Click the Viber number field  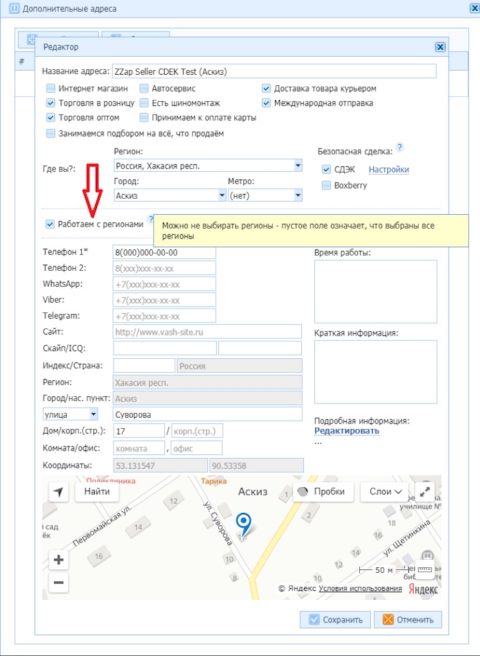pos(164,300)
